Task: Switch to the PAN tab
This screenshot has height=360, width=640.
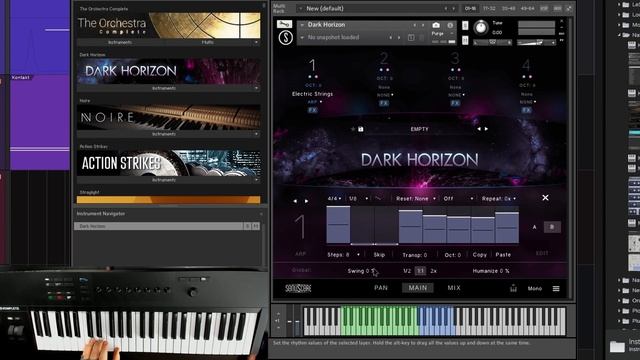Action: coord(381,288)
